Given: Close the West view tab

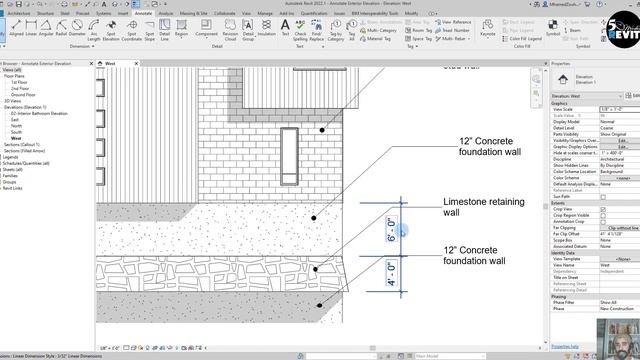Looking at the screenshot, I should 136,64.
